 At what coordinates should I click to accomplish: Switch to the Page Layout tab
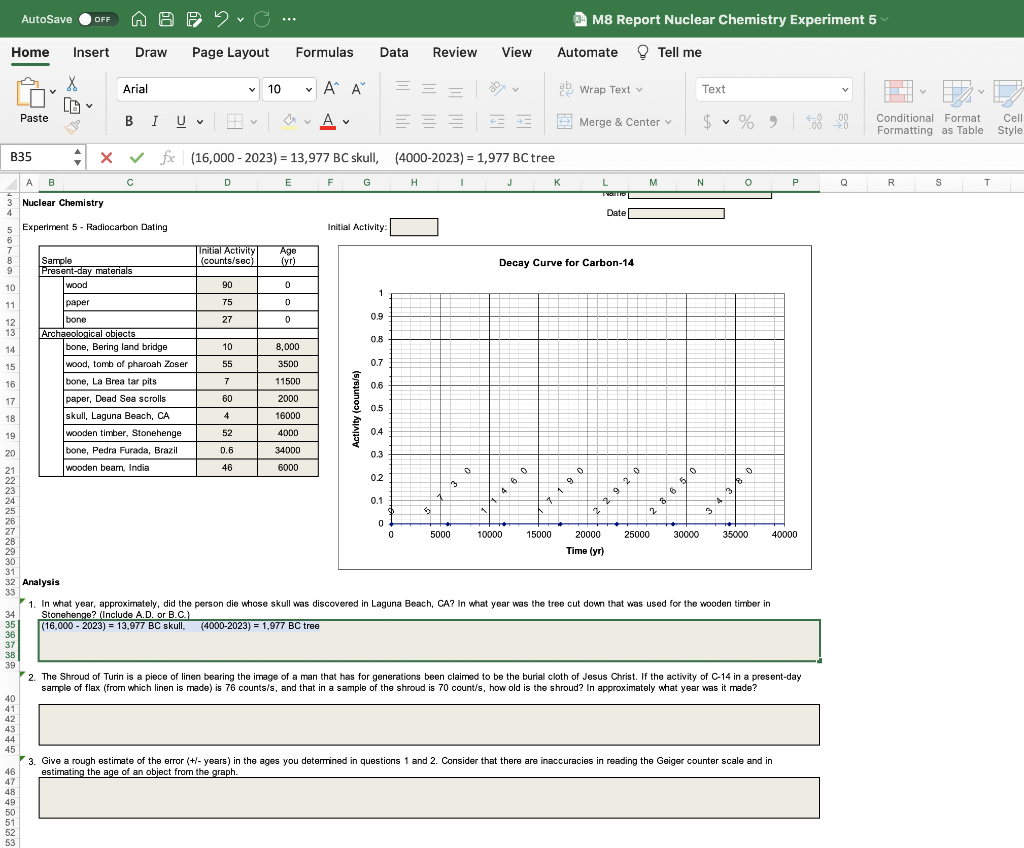[230, 52]
